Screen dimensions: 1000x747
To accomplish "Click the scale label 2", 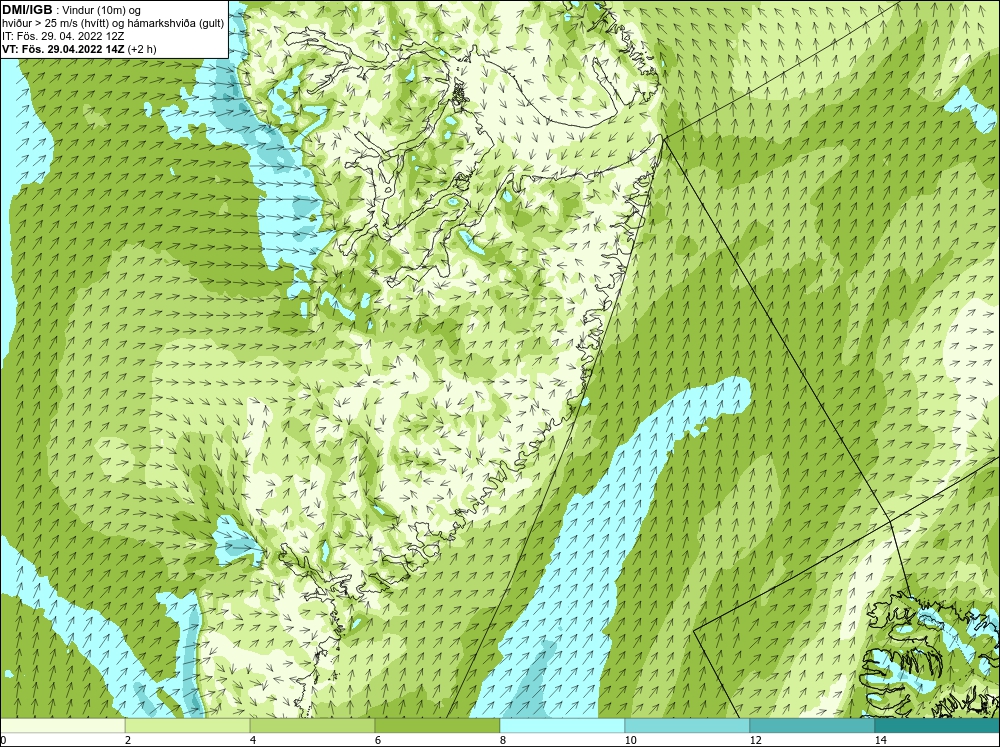I will 128,740.
